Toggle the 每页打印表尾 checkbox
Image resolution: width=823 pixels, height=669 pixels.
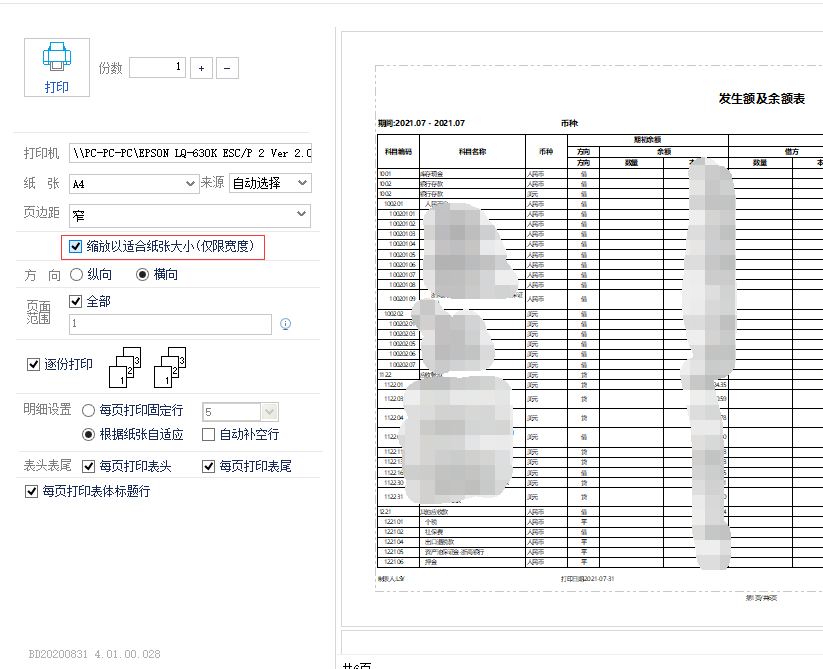pos(208,466)
